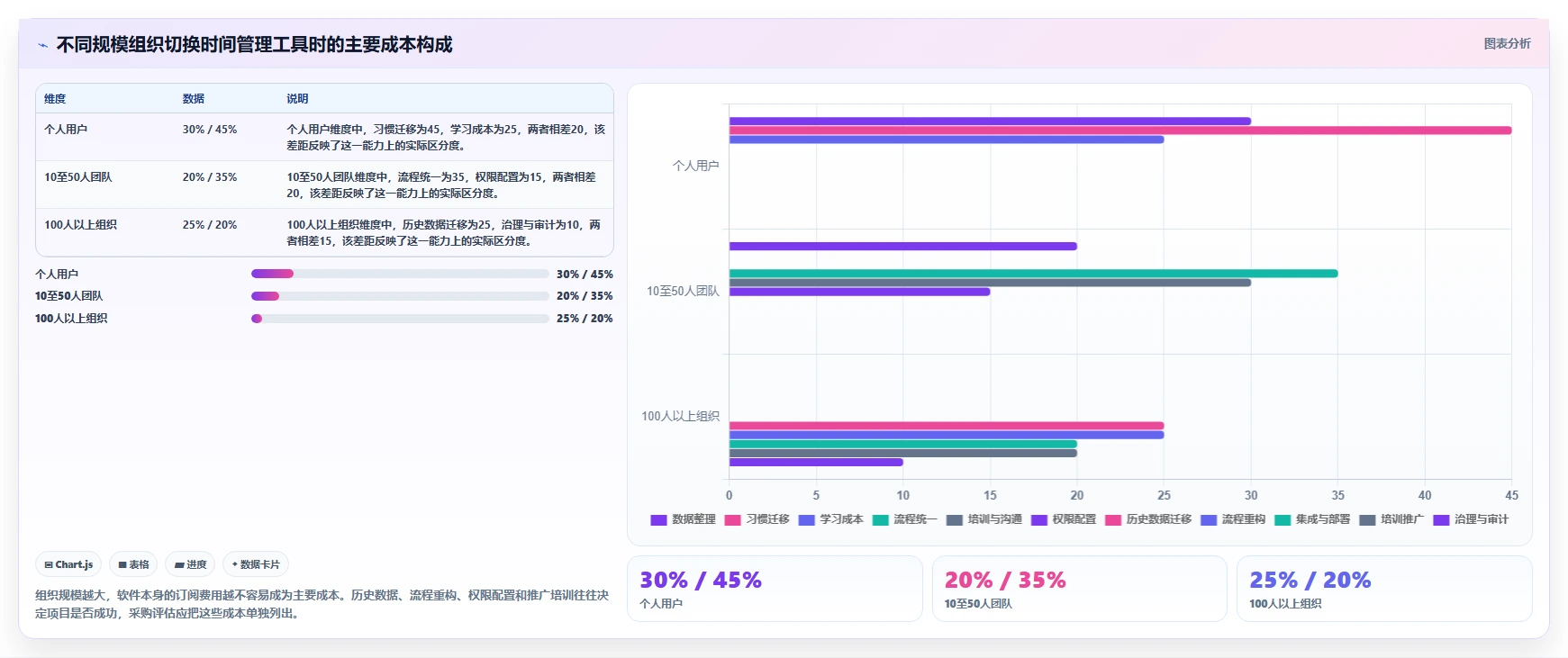
Task: Click the pink 45 bar for 个人用户
Action: pyautogui.click(x=1120, y=131)
